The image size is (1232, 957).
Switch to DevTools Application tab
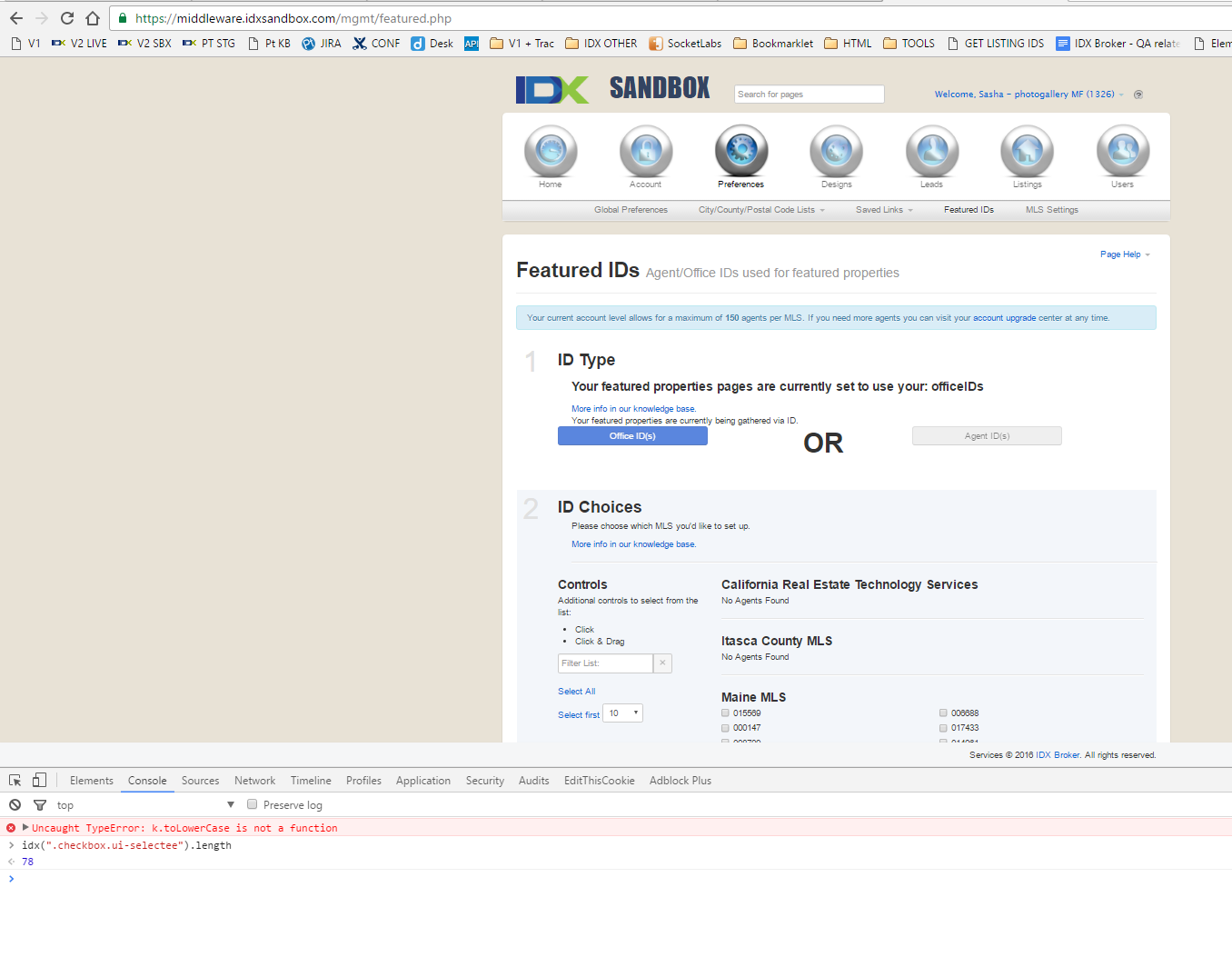423,781
